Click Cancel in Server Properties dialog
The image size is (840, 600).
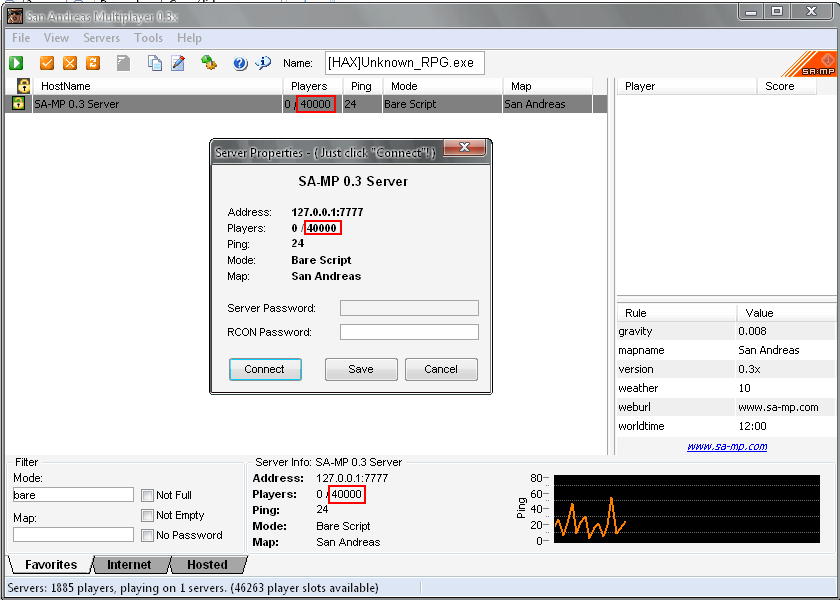(441, 369)
